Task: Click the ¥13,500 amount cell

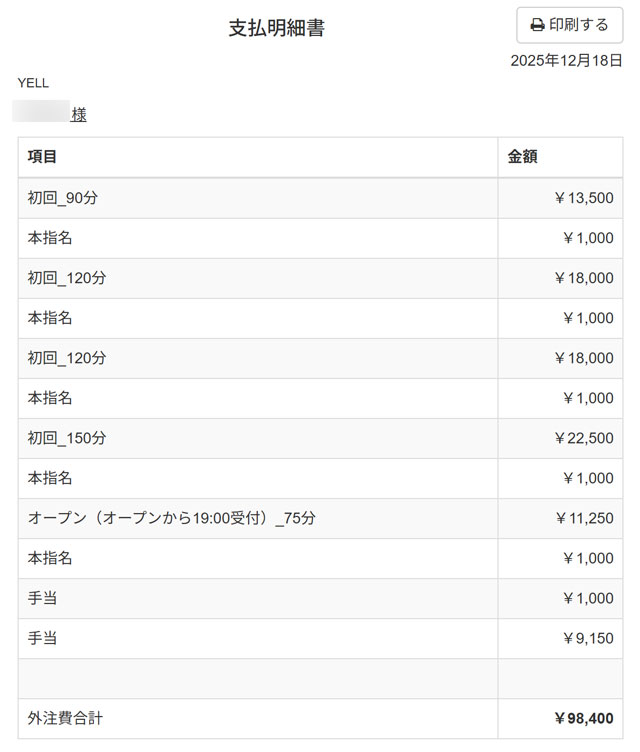Action: point(583,198)
